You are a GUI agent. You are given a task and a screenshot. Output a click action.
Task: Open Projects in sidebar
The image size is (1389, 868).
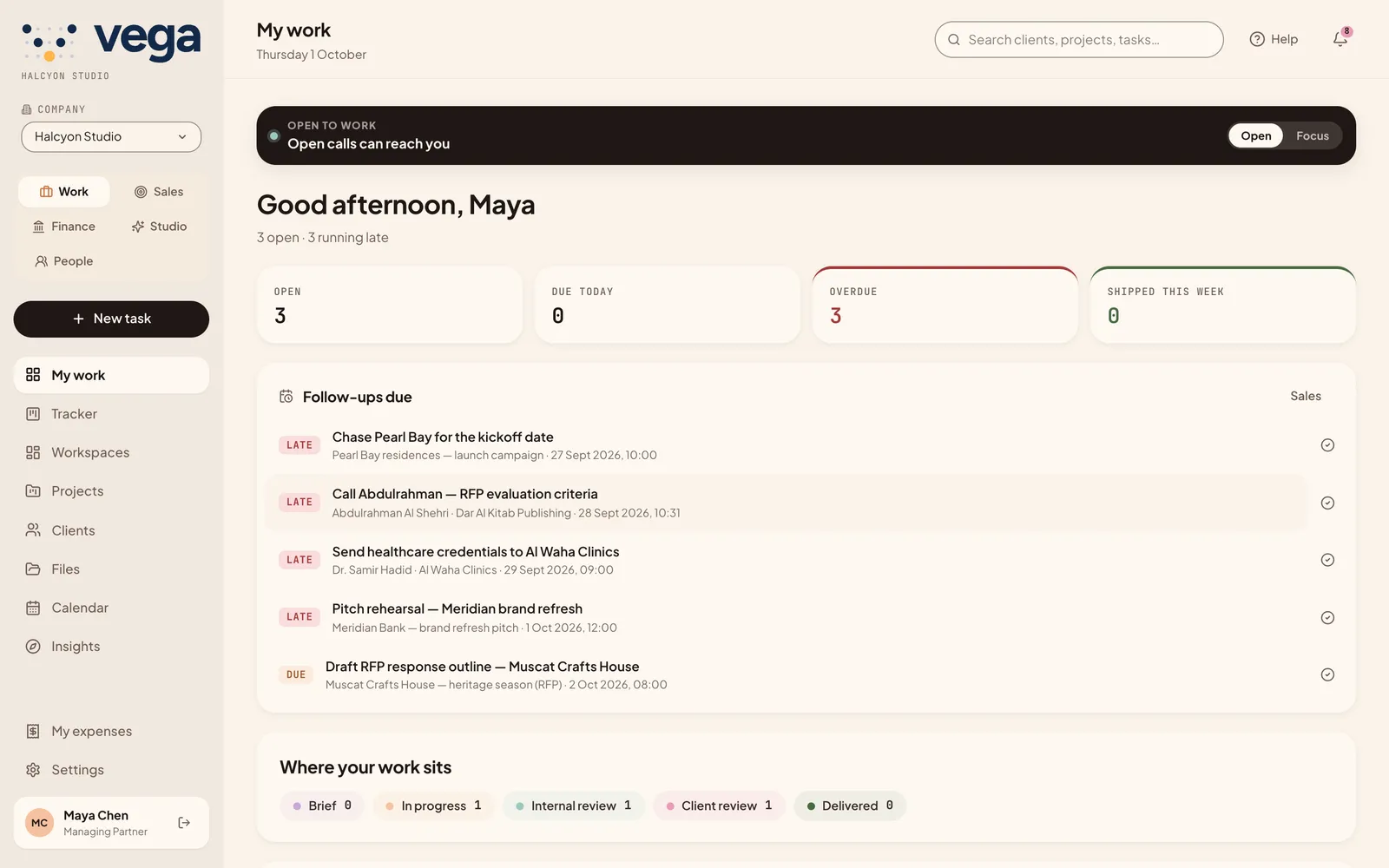(111, 491)
